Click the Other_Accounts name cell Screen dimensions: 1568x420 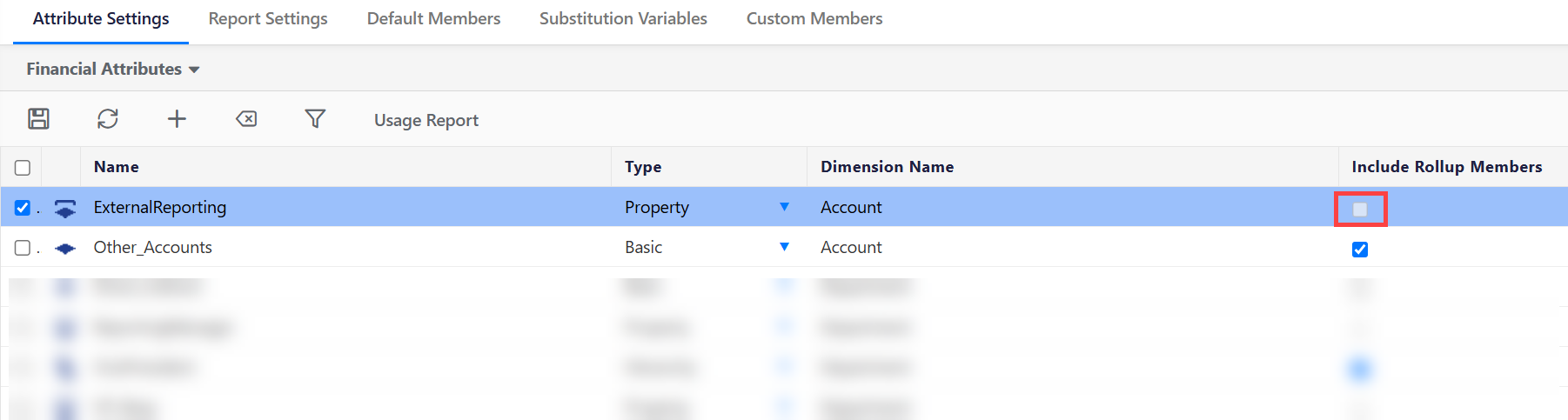[x=153, y=248]
